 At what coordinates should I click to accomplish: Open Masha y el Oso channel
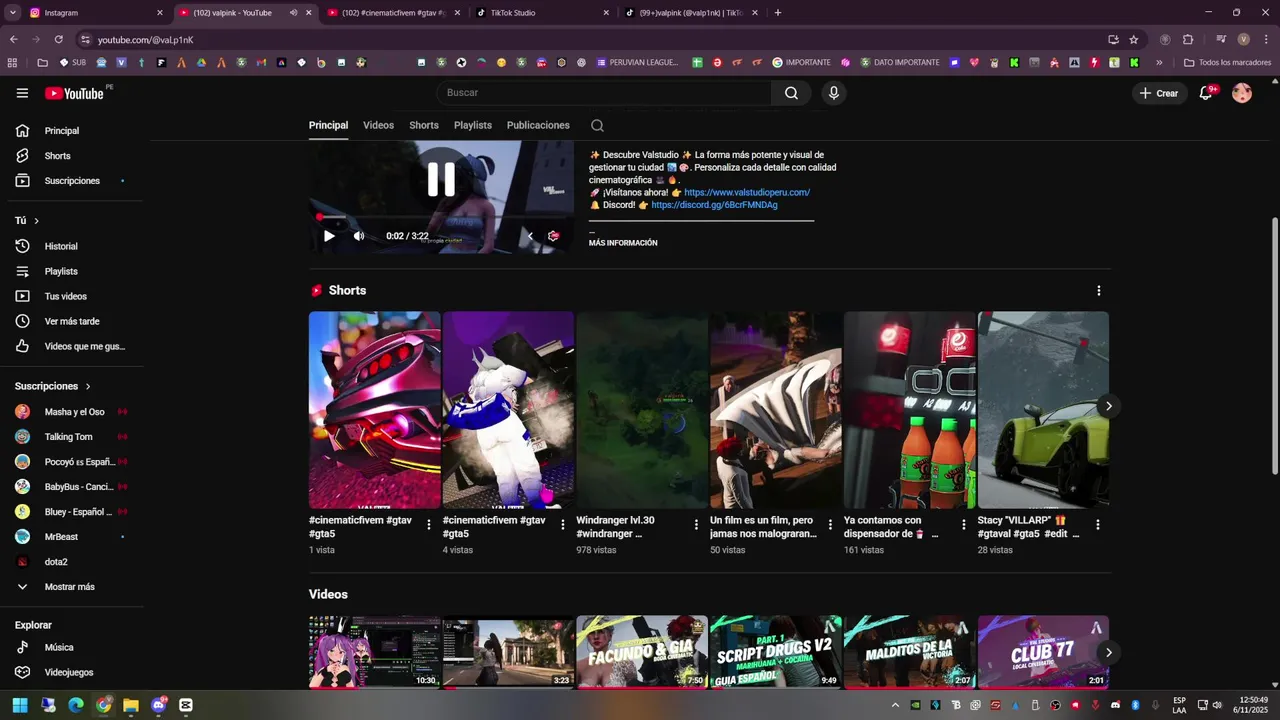pyautogui.click(x=72, y=412)
